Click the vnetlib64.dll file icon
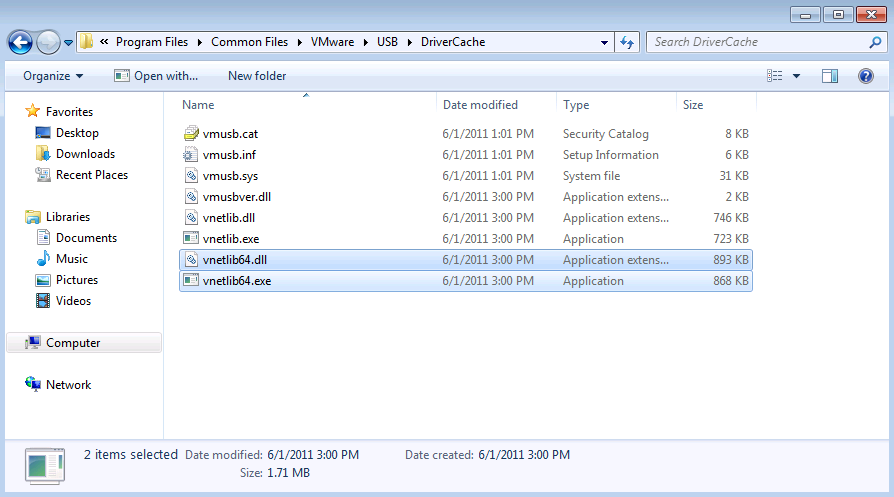 [x=191, y=260]
